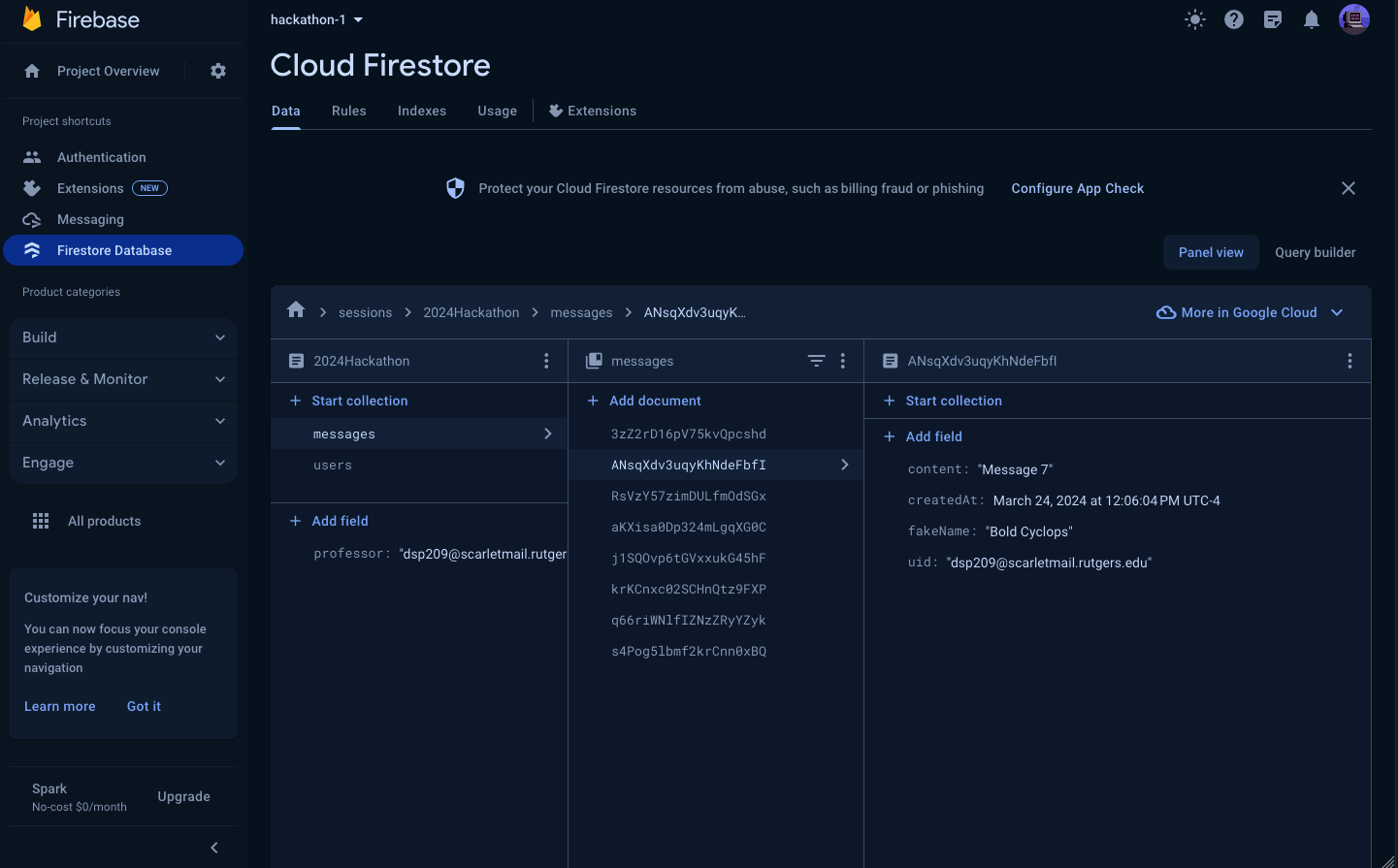Switch to the Rules tab
1398x868 pixels.
pos(349,111)
